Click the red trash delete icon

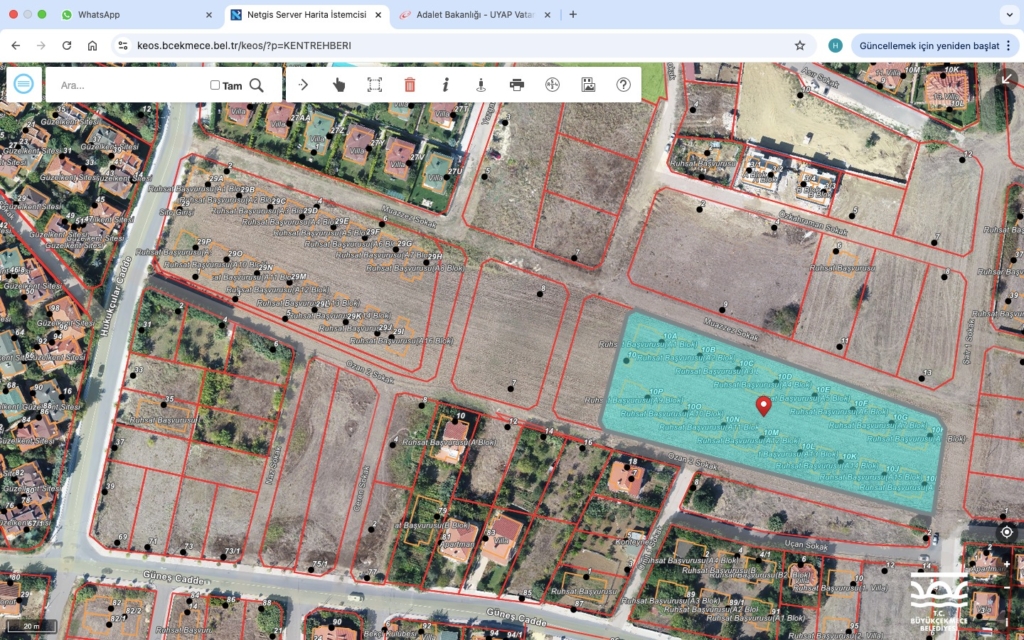tap(410, 85)
